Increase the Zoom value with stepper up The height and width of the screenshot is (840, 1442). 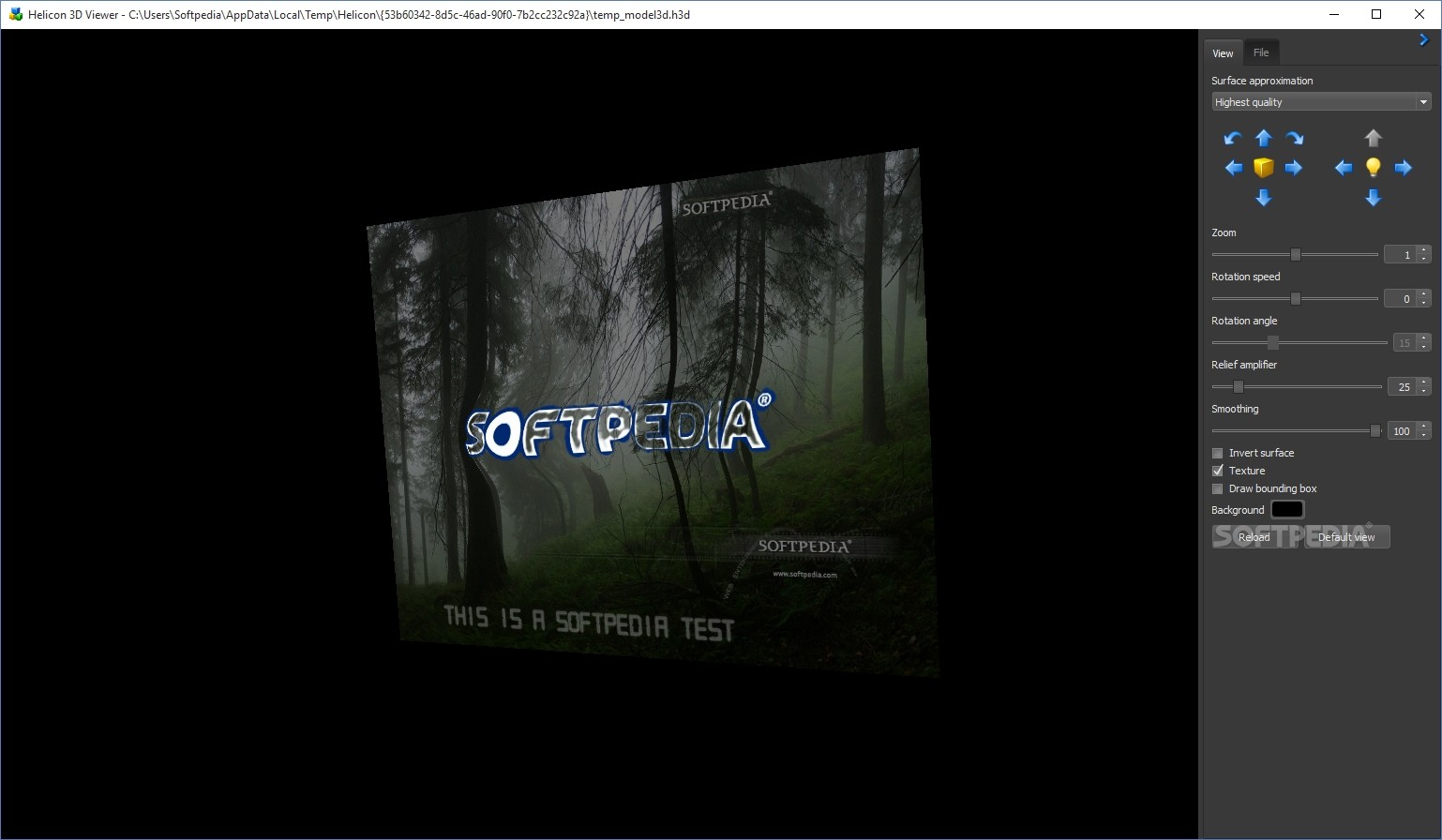coord(1424,250)
